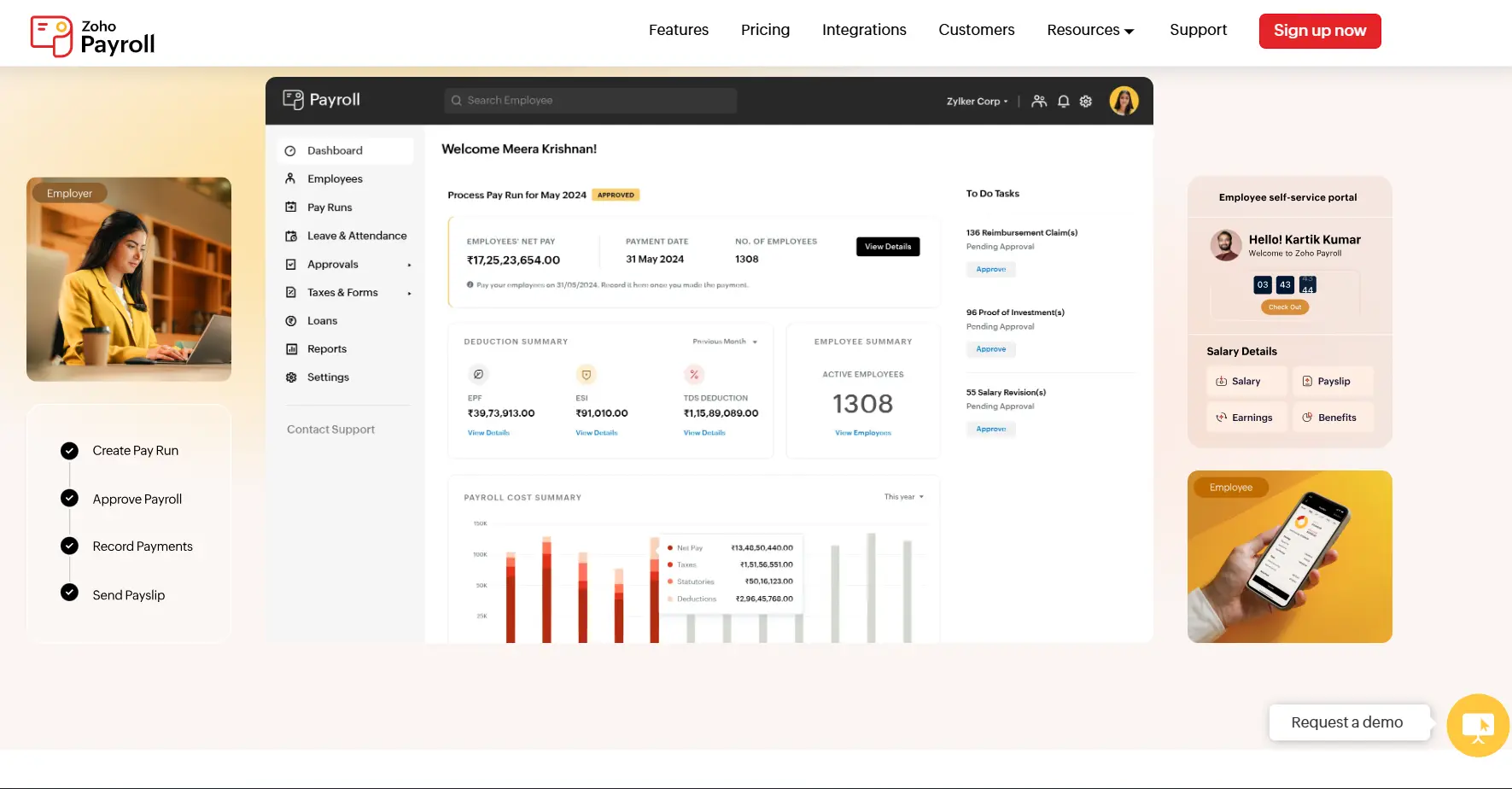Select the Send Payslip checkmark
This screenshot has width=1512, height=789.
point(70,593)
